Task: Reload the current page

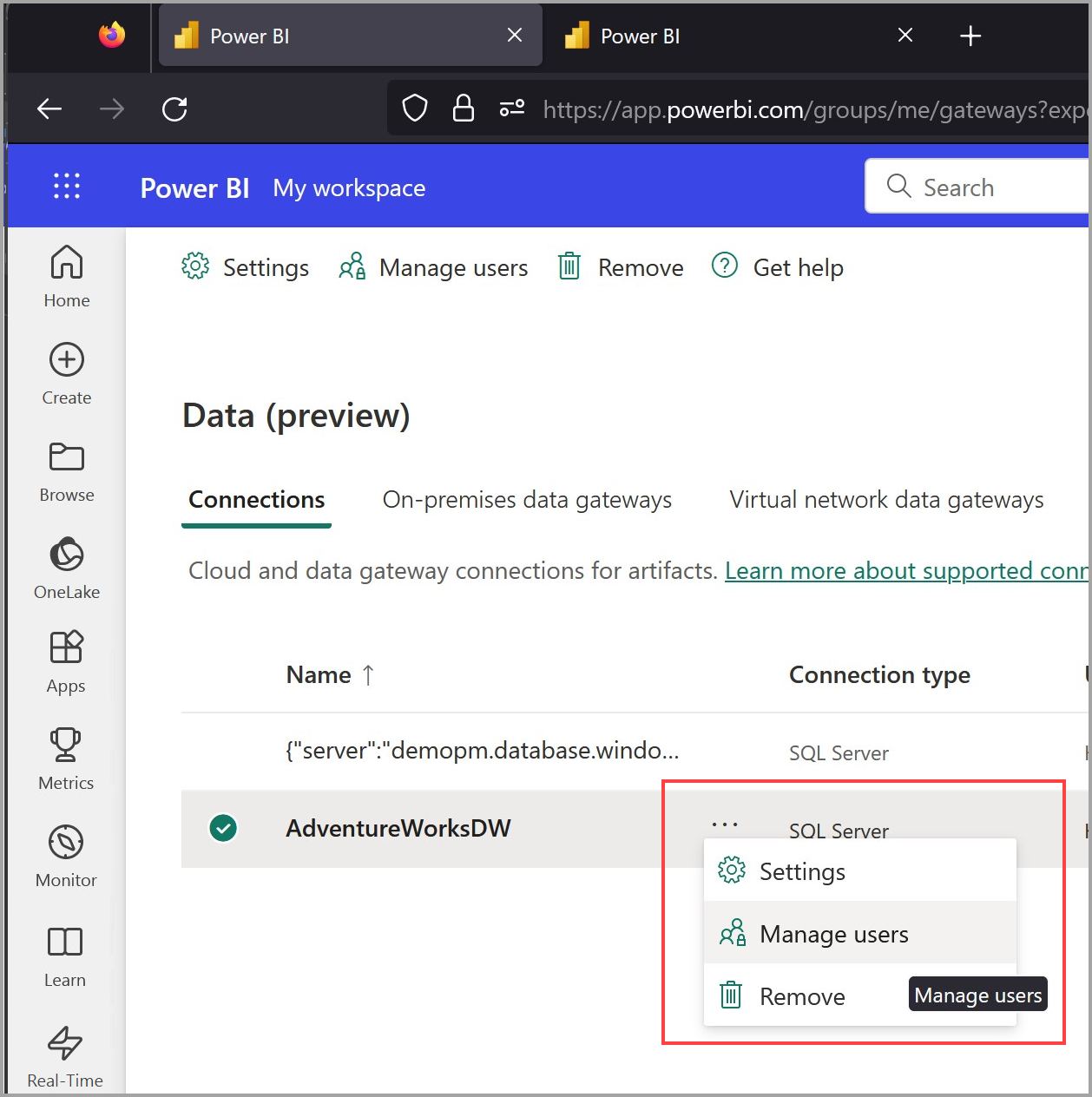Action: coord(174,108)
